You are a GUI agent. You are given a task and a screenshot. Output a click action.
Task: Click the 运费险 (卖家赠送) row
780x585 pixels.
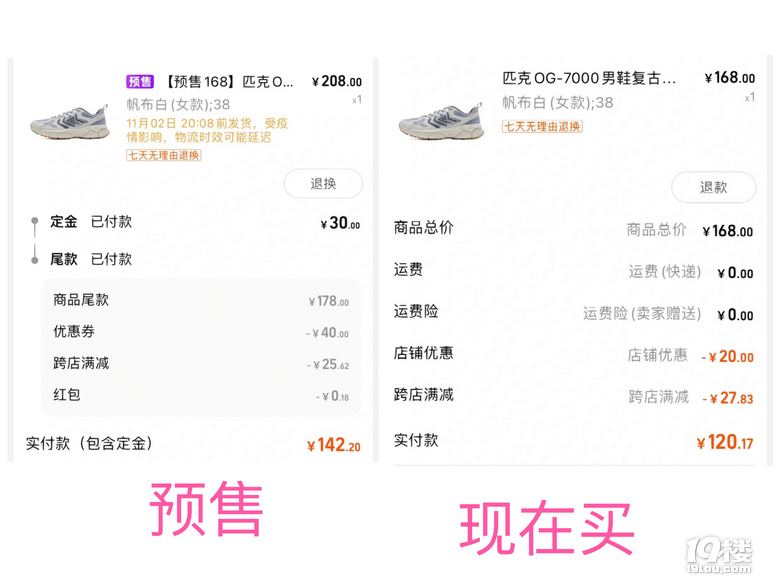click(574, 313)
